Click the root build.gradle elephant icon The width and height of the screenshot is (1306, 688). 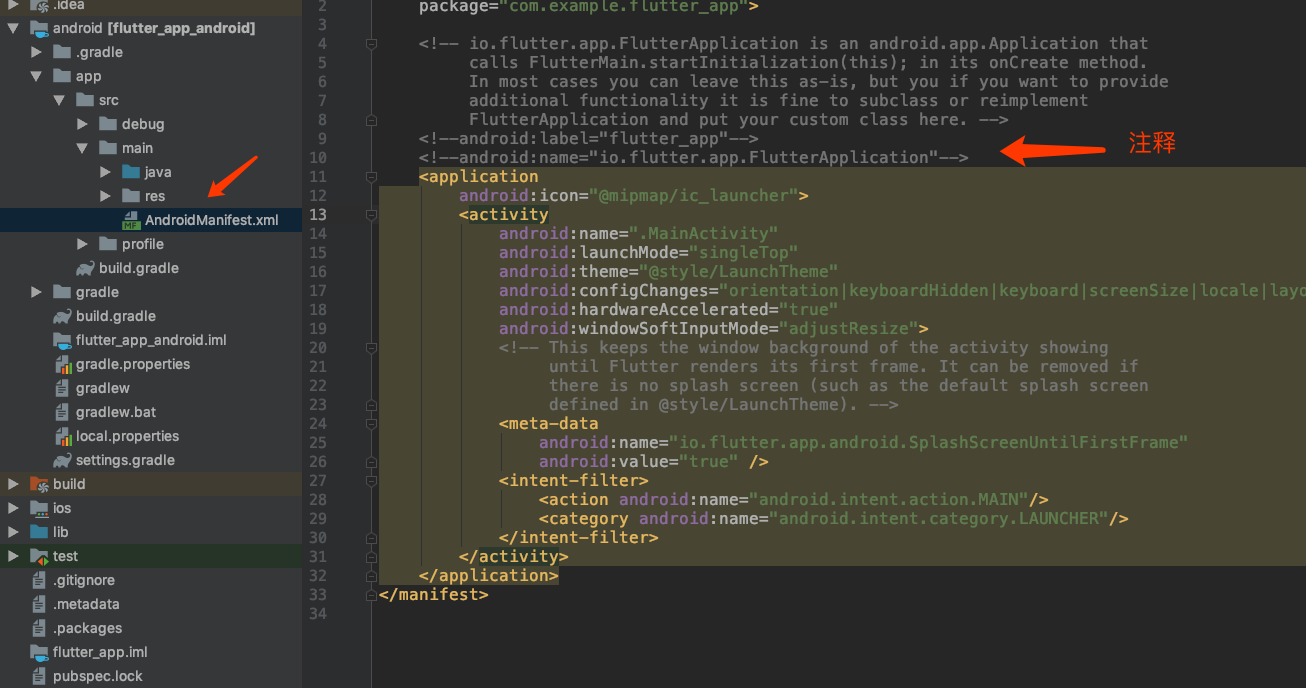coord(62,316)
